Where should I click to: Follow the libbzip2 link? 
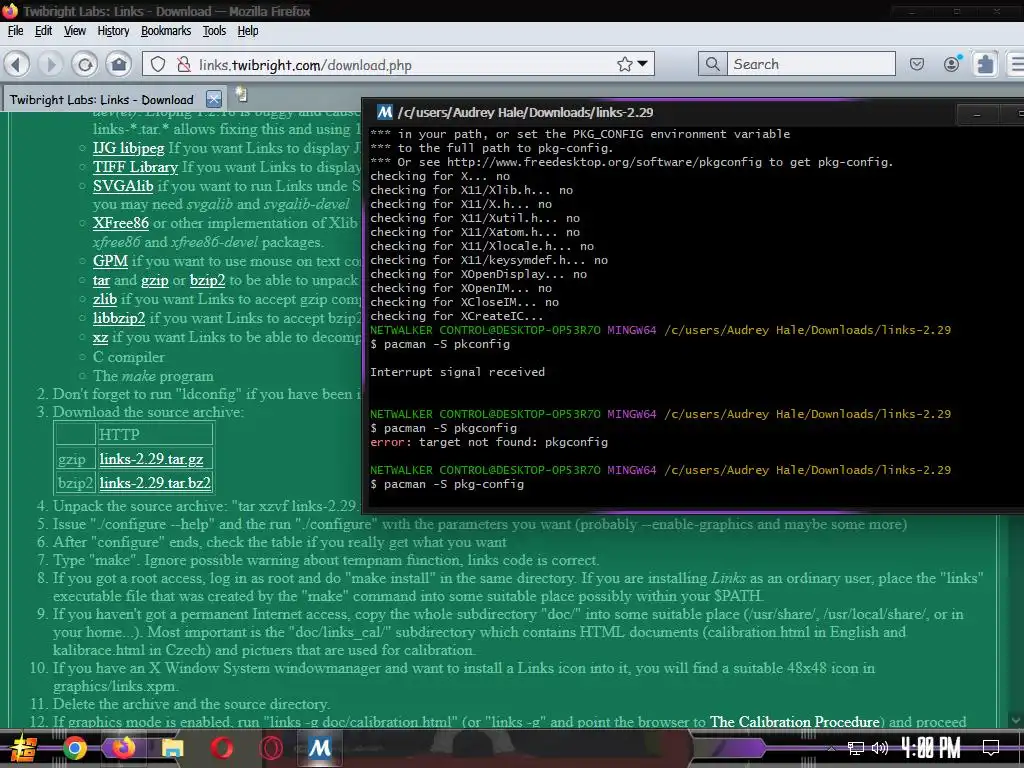click(119, 318)
